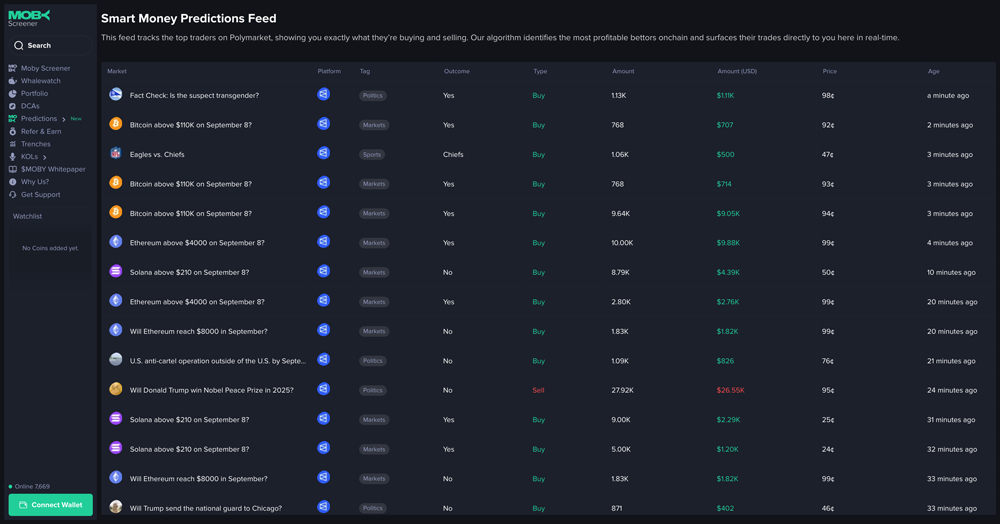Expand the KOLs submenu arrow
The height and width of the screenshot is (524, 1000).
45,157
